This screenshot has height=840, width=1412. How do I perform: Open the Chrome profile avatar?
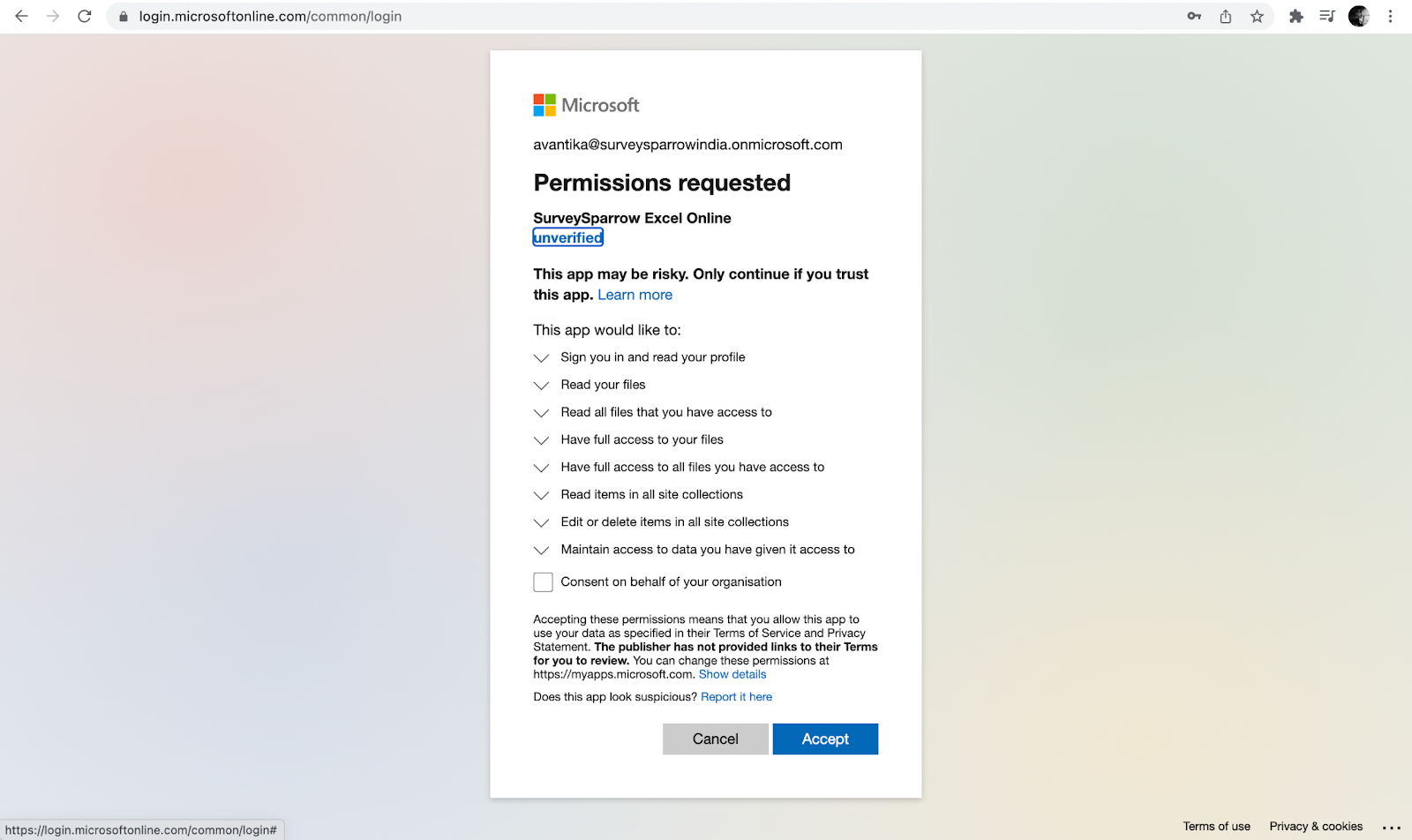(1358, 16)
